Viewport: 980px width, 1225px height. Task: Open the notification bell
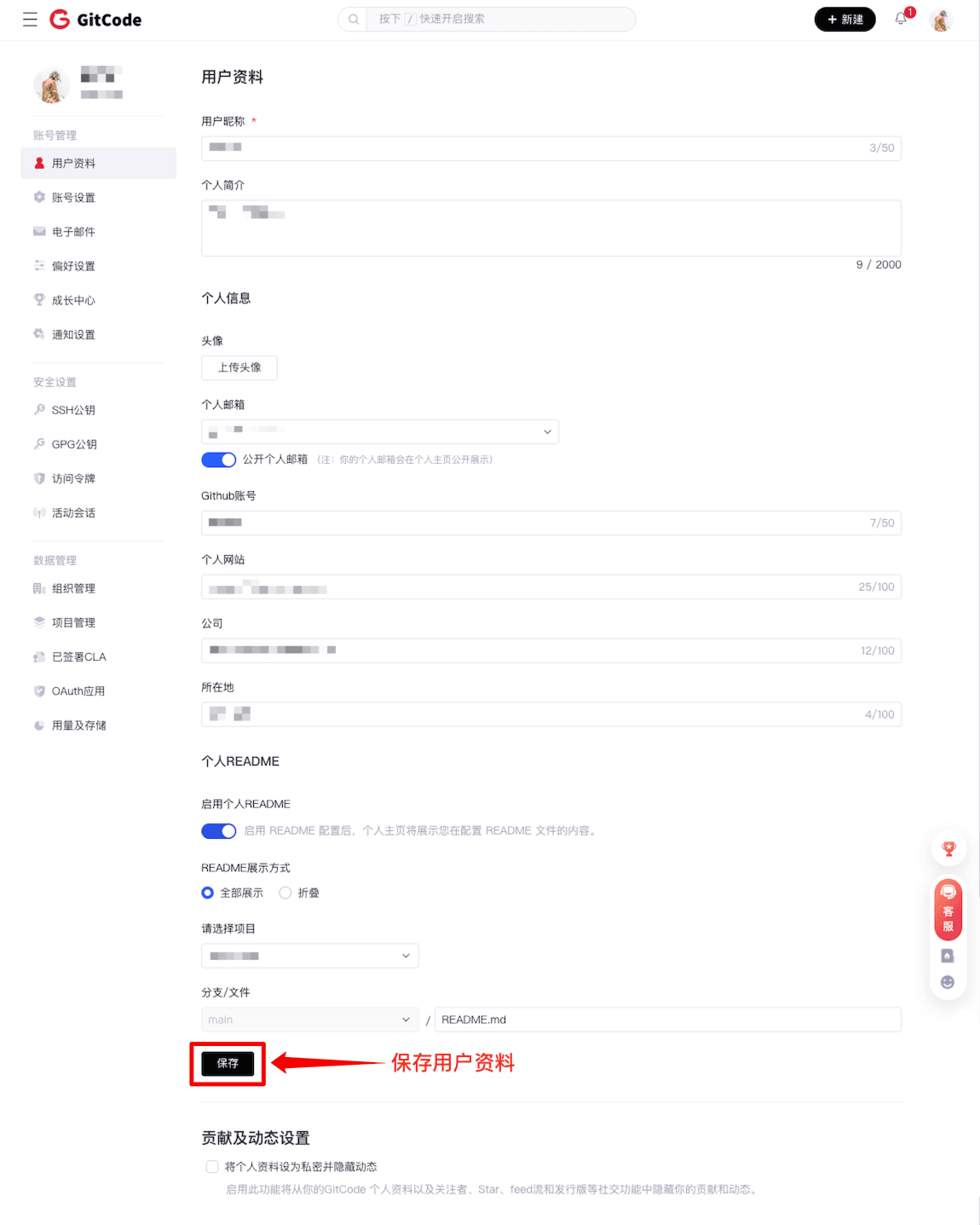point(901,19)
